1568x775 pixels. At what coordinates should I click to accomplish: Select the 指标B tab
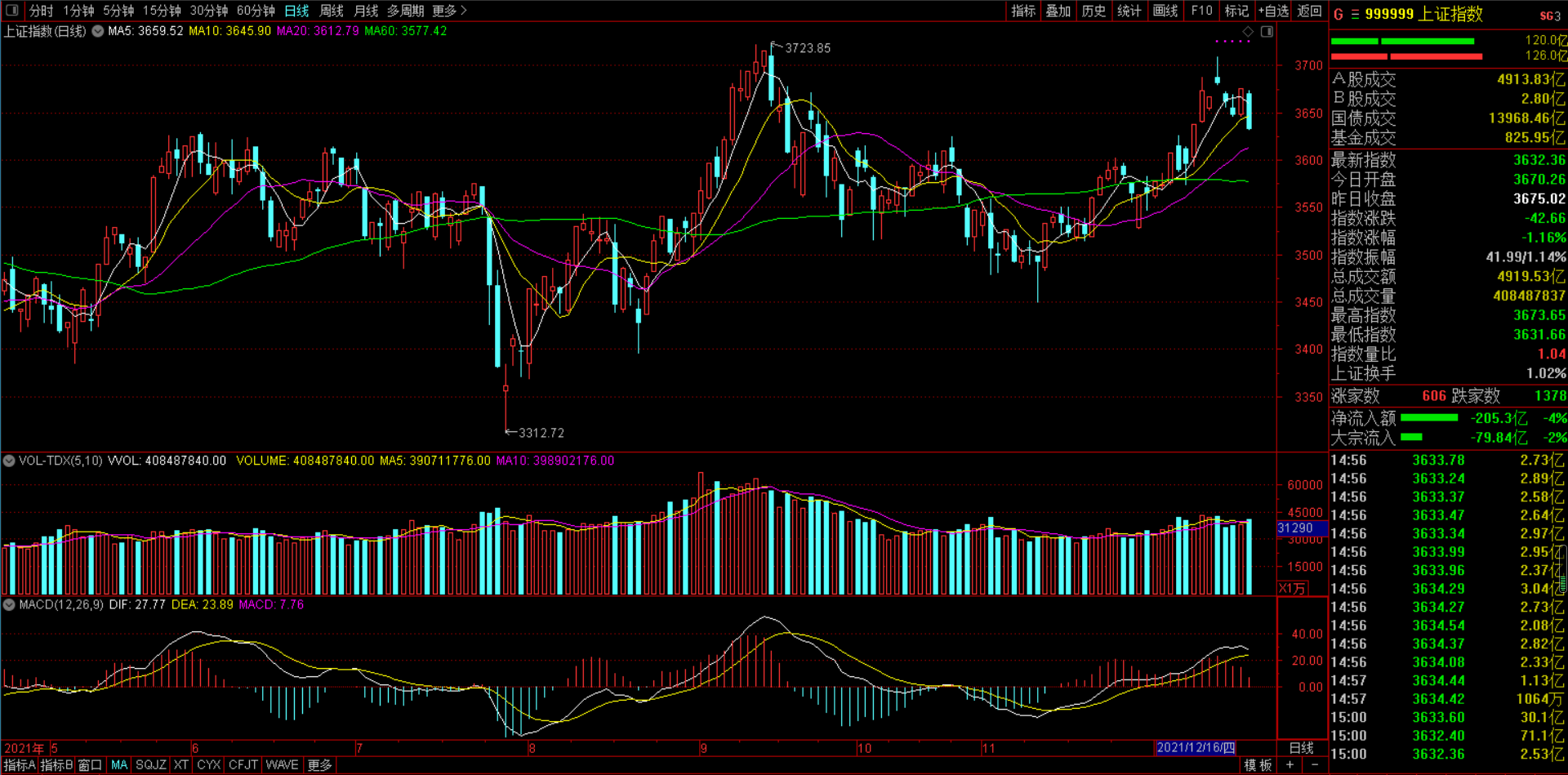(56, 765)
